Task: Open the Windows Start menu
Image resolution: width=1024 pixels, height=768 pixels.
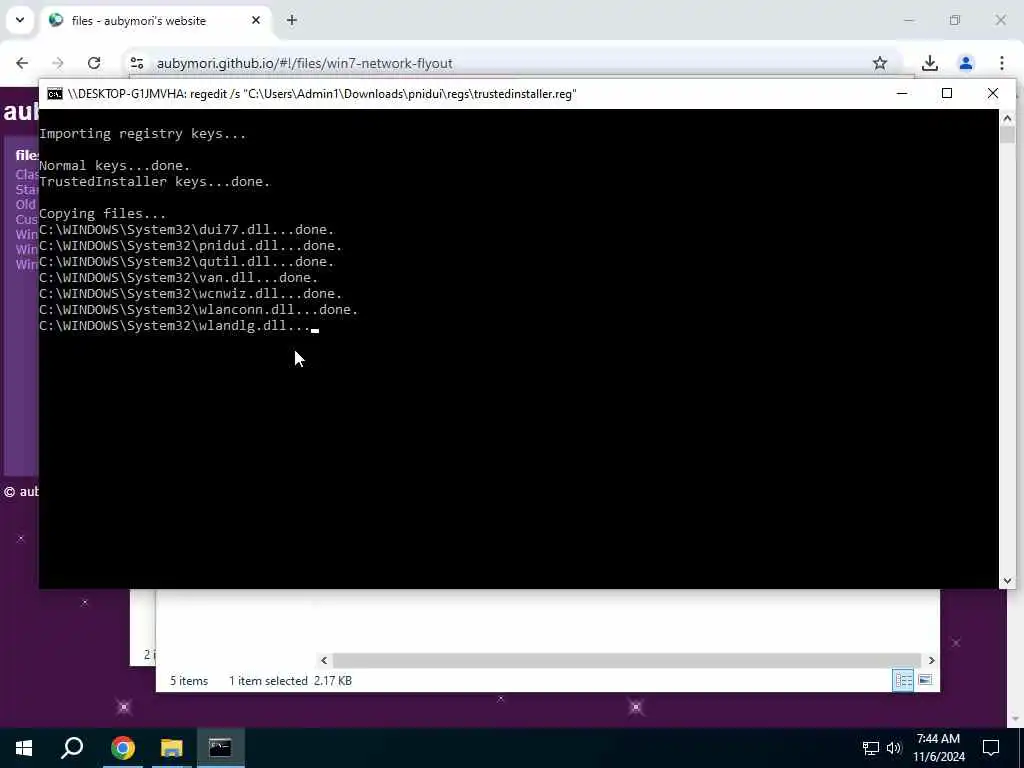Action: point(24,748)
